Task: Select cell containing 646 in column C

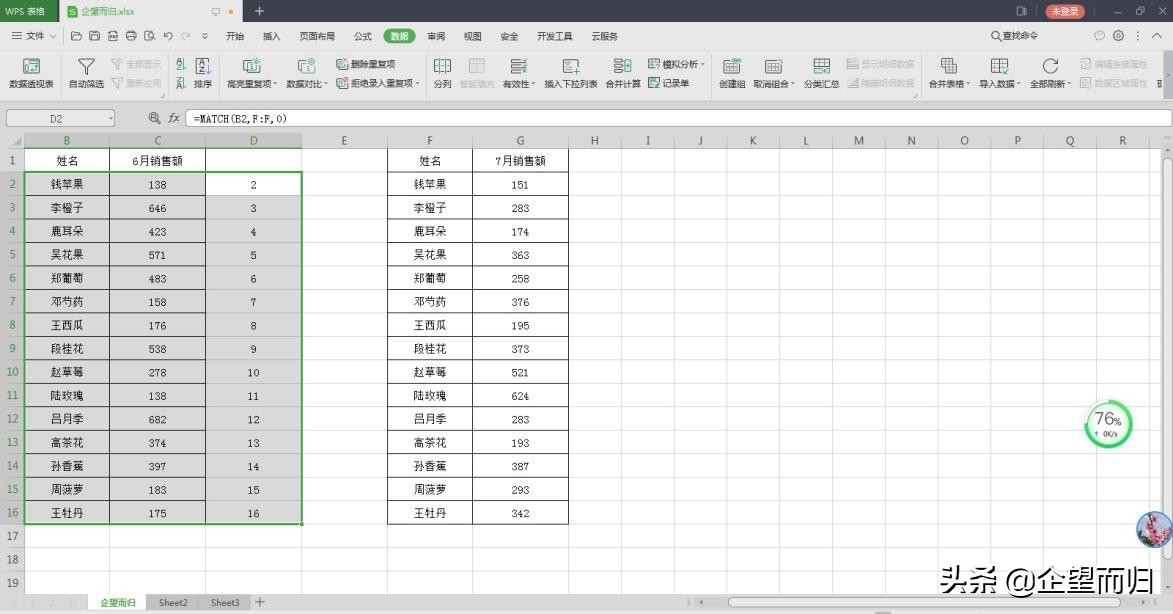Action: click(157, 208)
